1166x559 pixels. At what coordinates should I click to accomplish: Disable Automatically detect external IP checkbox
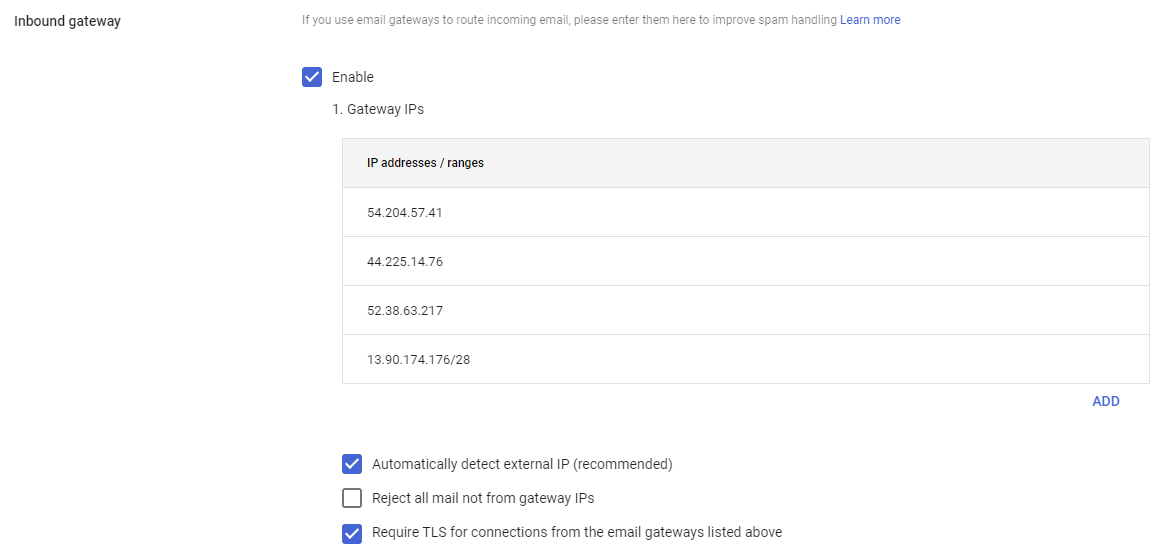[352, 464]
